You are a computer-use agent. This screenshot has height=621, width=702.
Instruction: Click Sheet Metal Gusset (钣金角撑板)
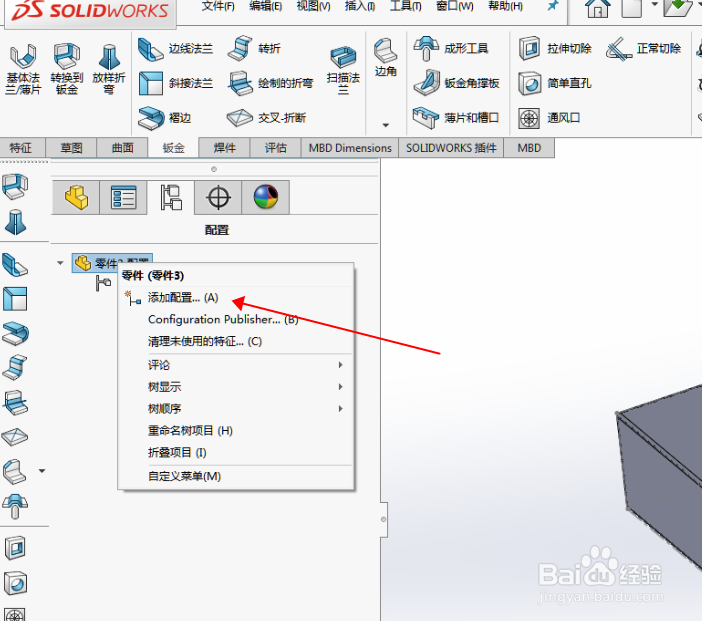[456, 83]
